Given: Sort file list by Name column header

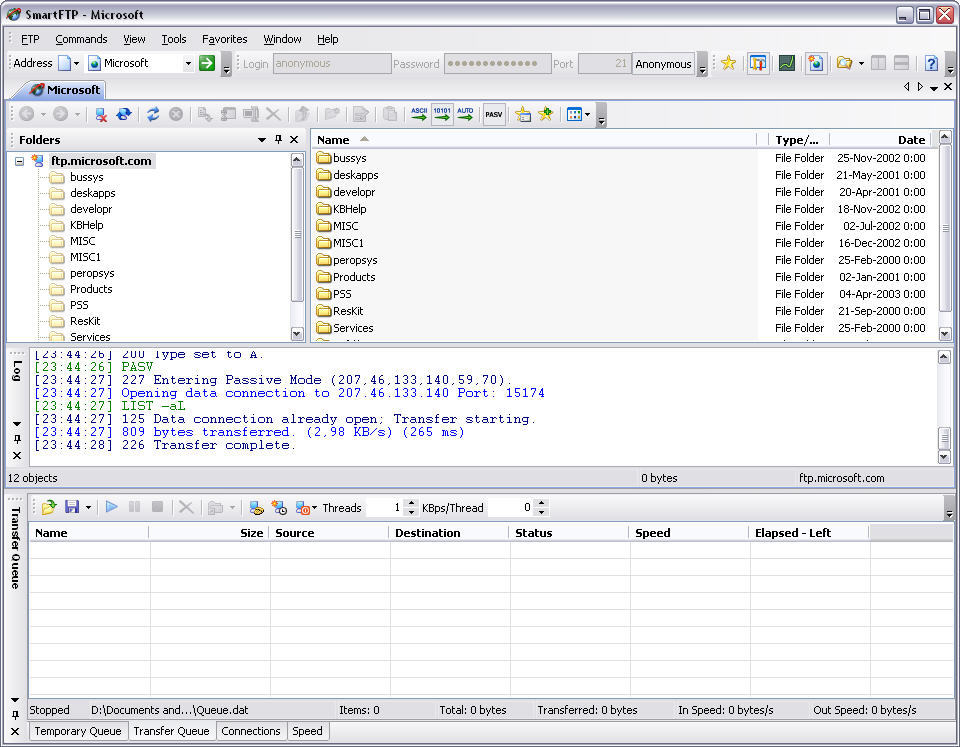Looking at the screenshot, I should click(x=535, y=140).
